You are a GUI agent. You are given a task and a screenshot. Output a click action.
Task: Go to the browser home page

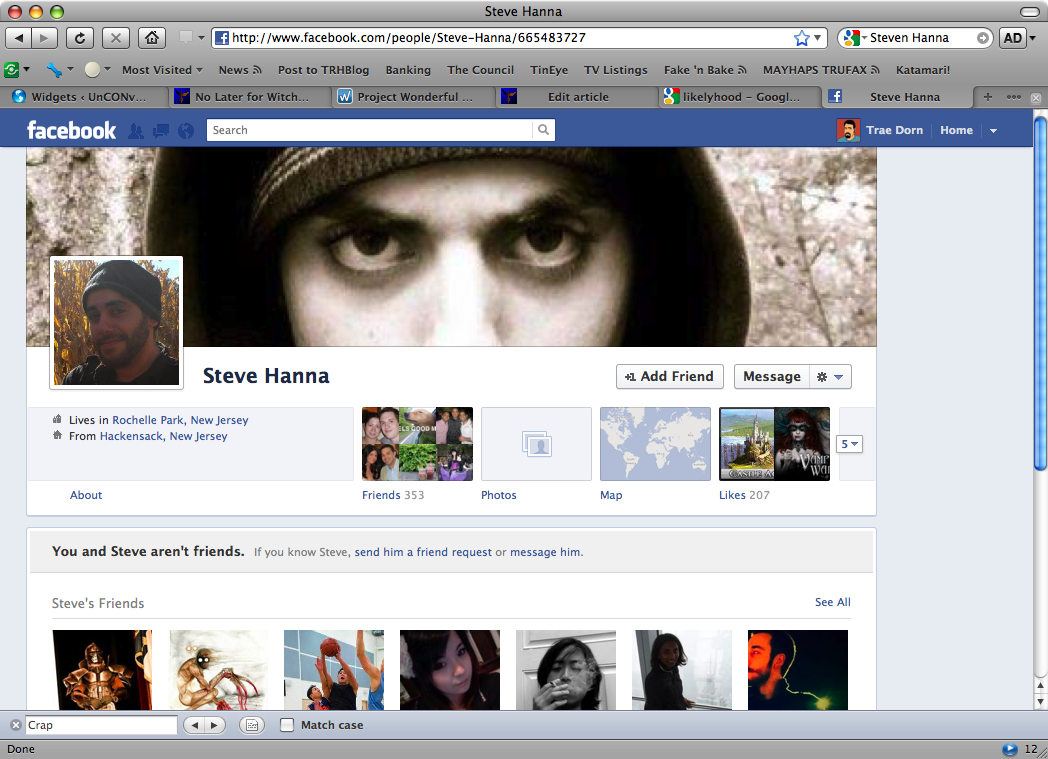pos(151,38)
